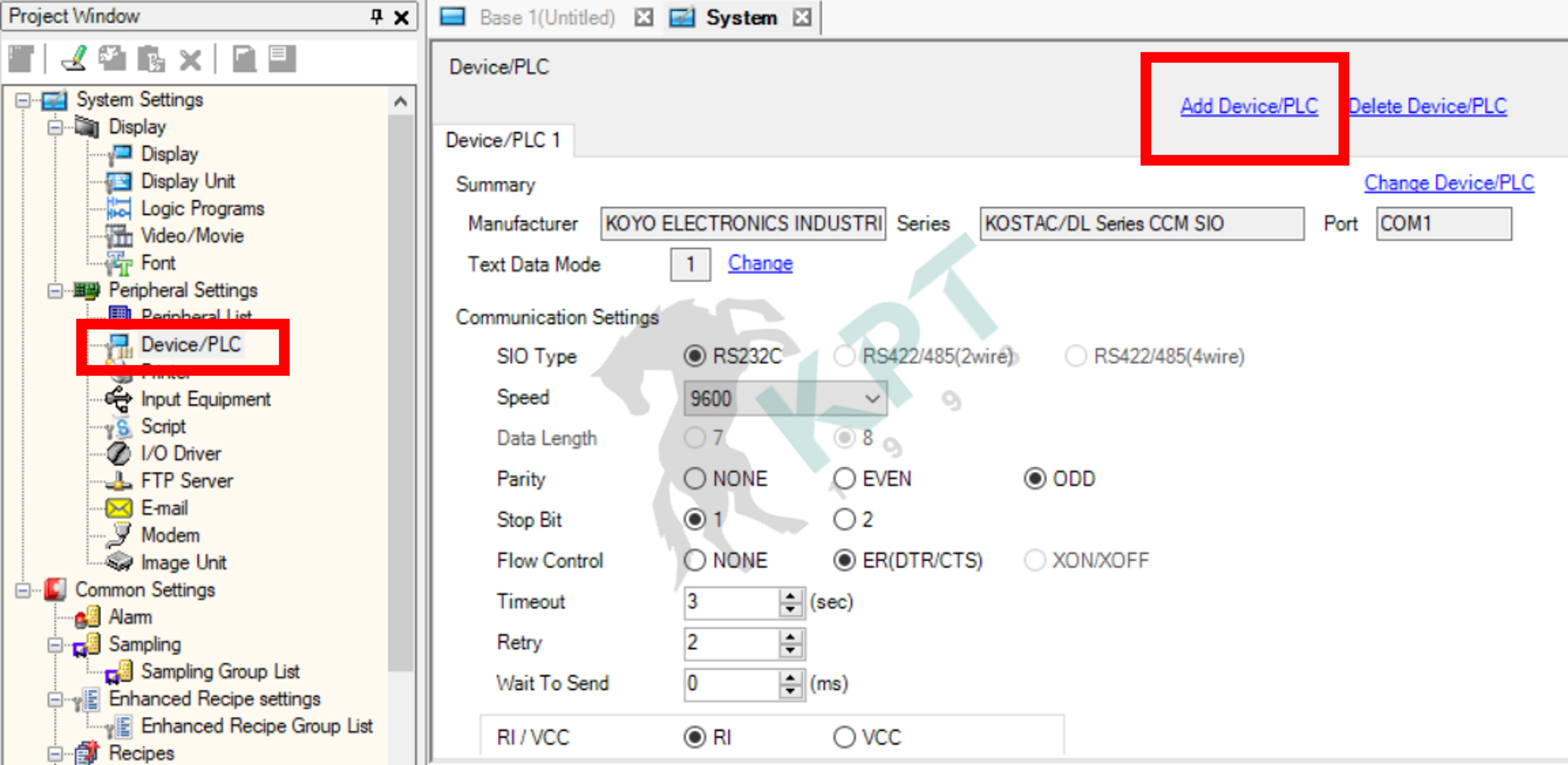Close the Base 1(Untitled) tab
The height and width of the screenshot is (765, 1568).
coord(643,18)
